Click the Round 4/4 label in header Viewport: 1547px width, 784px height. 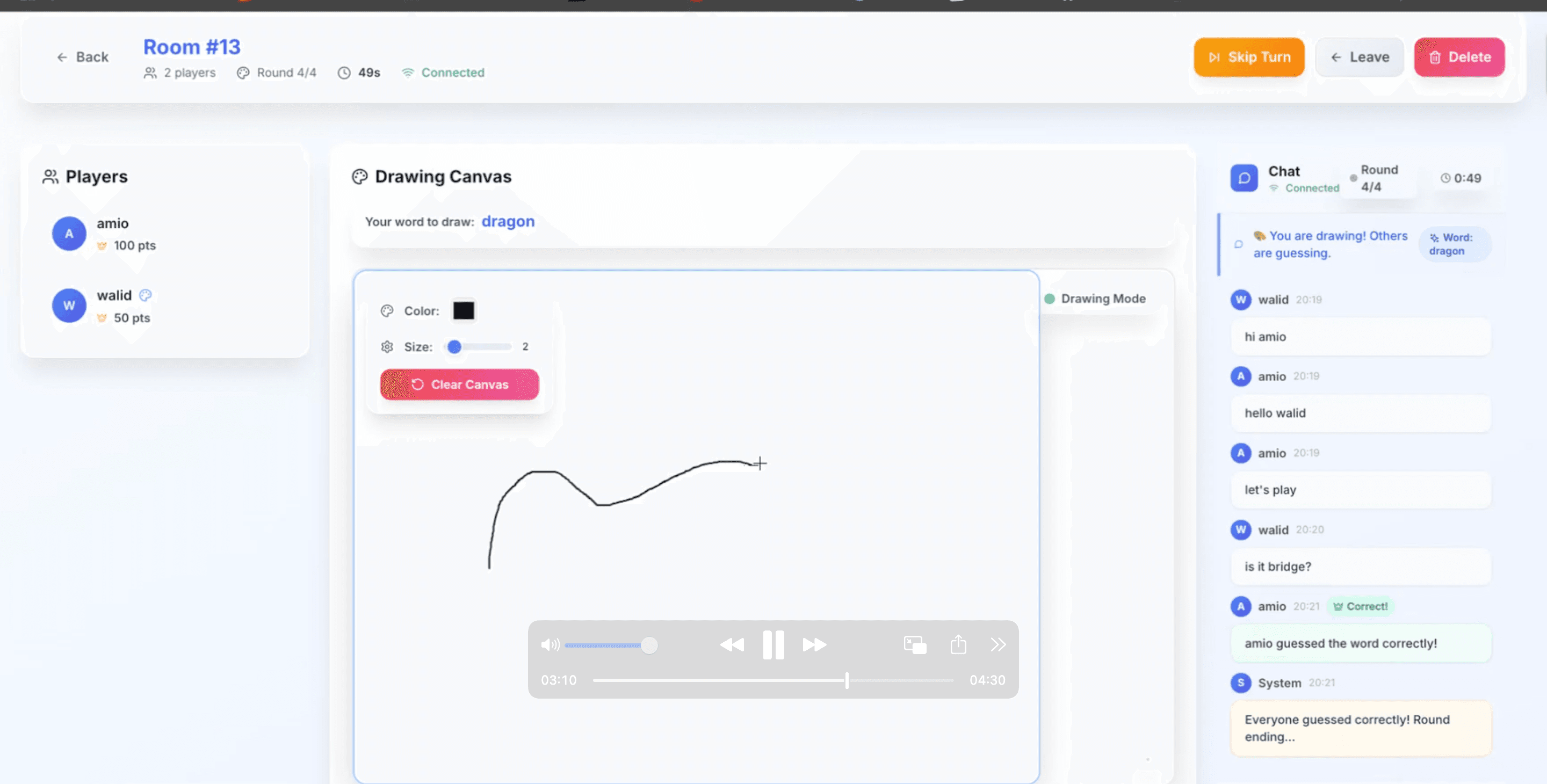coord(276,72)
